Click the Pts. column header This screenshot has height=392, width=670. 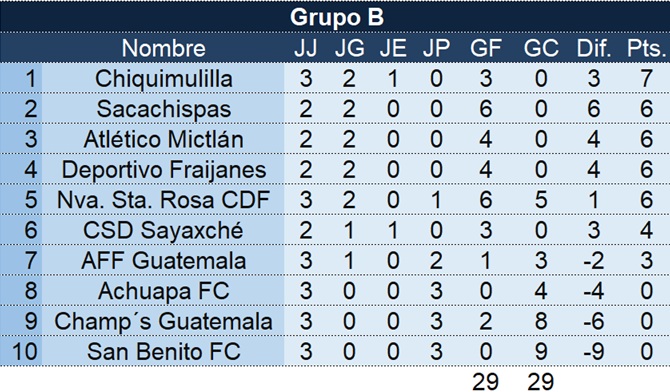point(646,48)
